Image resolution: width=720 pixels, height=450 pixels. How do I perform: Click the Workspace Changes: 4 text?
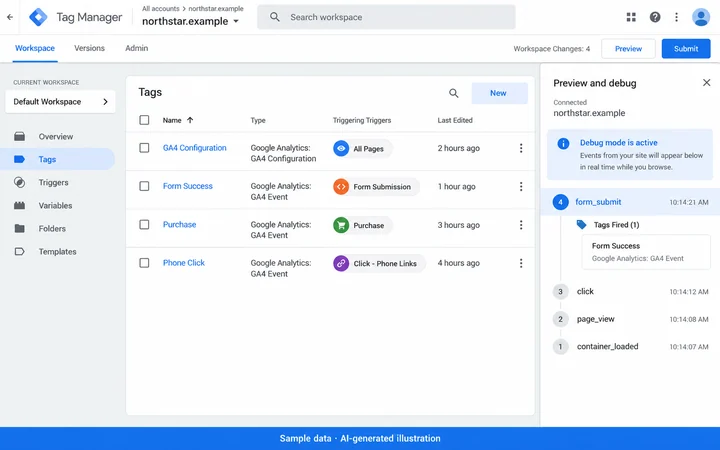tap(551, 49)
